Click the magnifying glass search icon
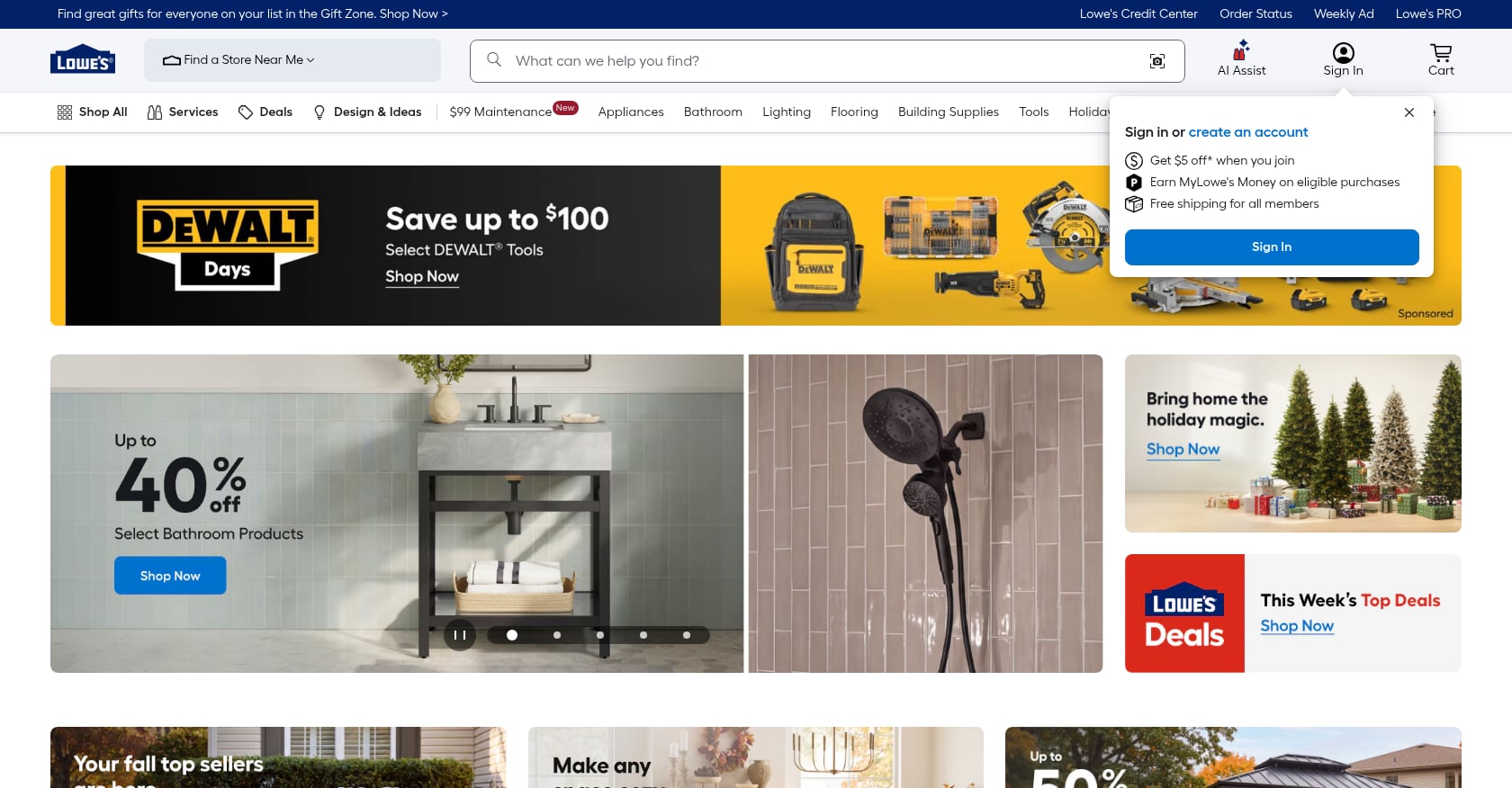This screenshot has height=788, width=1512. (x=494, y=59)
